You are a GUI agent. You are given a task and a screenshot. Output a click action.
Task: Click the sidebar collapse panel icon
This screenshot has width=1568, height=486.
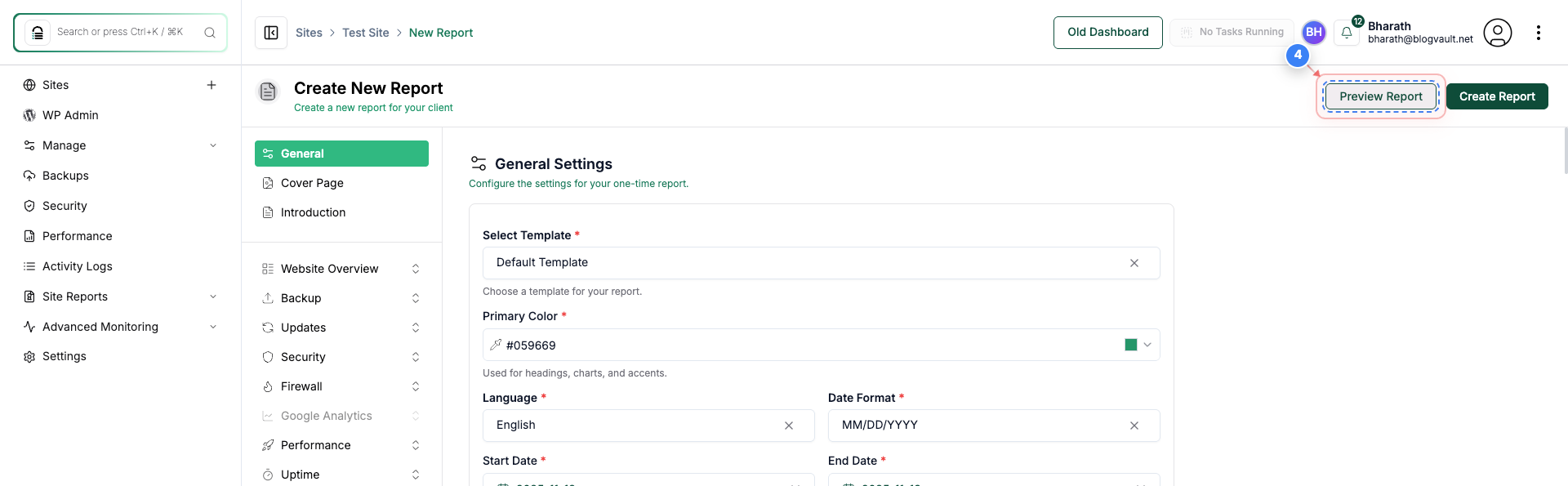pos(271,33)
